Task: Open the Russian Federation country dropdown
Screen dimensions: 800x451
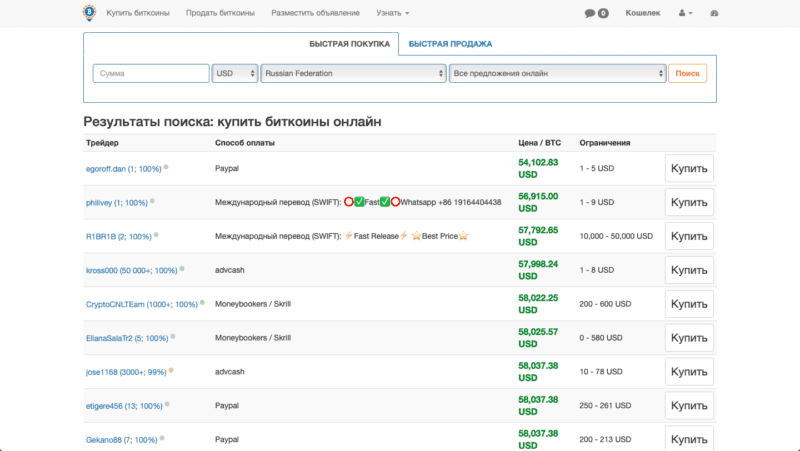Action: 354,73
